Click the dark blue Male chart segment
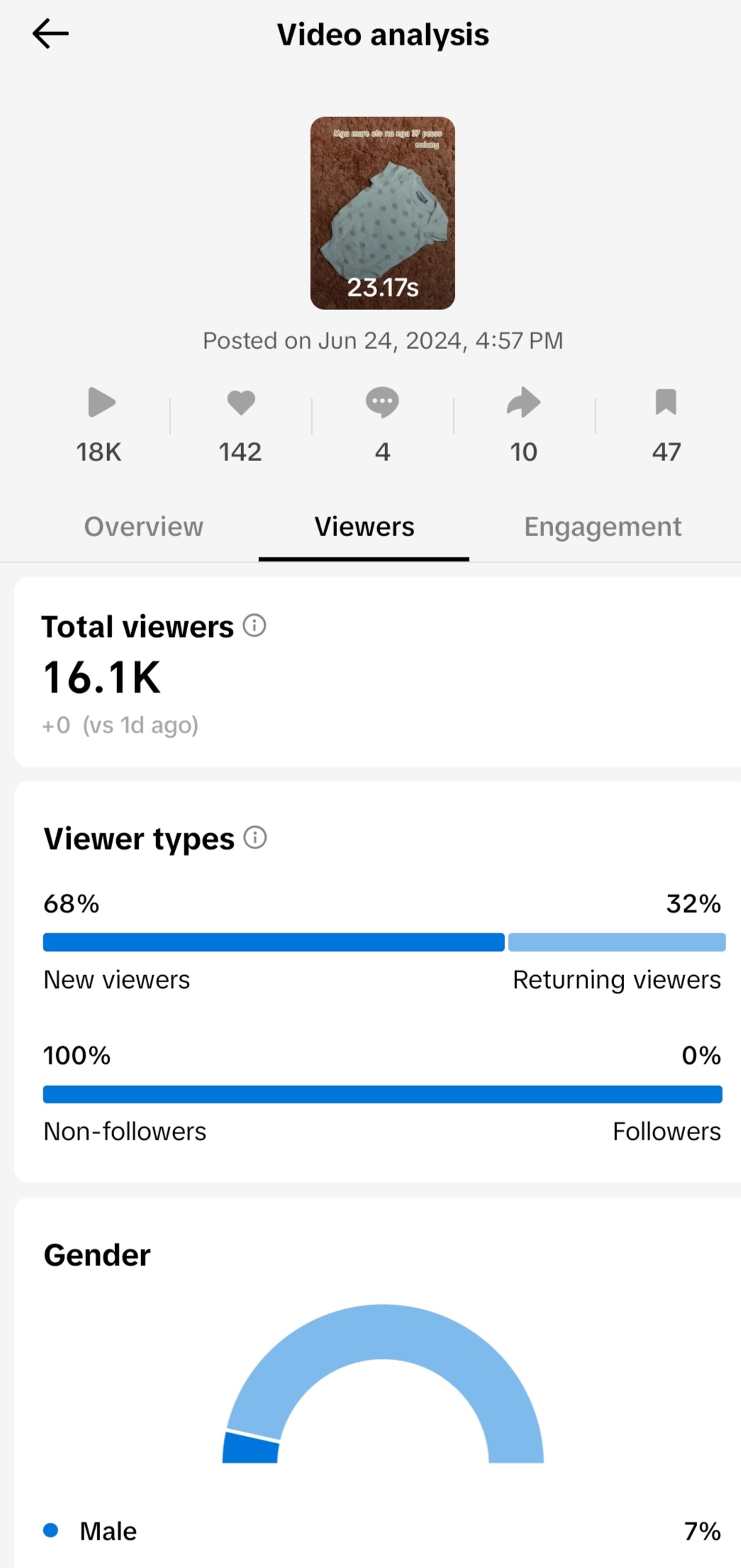This screenshot has height=1568, width=741. coord(251,1449)
